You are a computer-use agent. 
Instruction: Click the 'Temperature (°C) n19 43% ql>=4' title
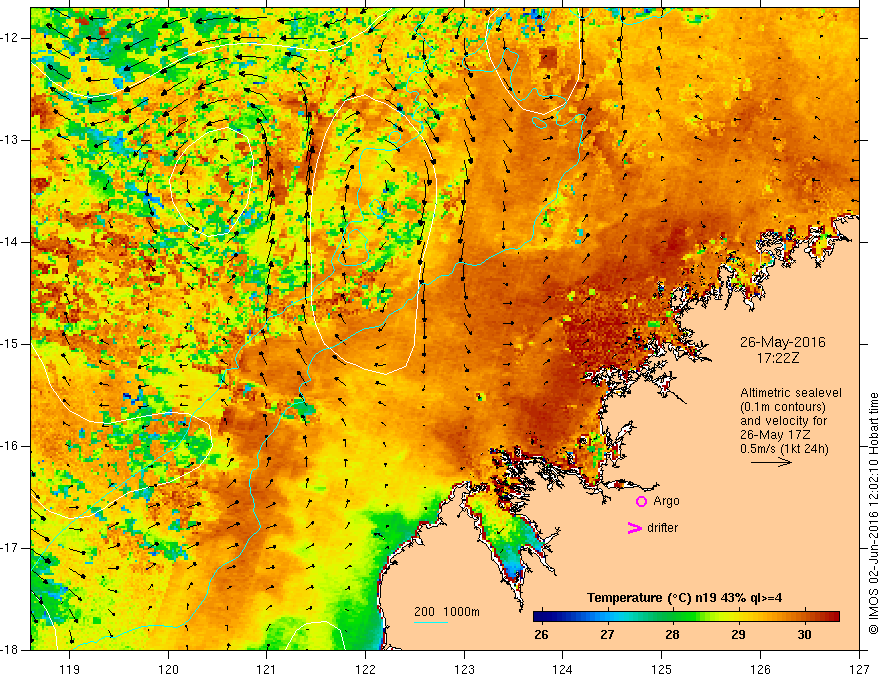point(684,598)
